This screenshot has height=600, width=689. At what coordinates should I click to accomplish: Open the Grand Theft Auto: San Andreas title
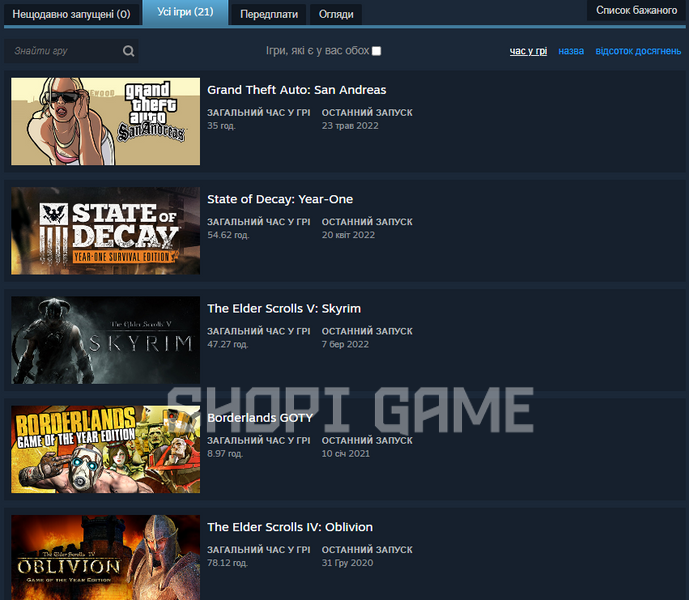297,90
